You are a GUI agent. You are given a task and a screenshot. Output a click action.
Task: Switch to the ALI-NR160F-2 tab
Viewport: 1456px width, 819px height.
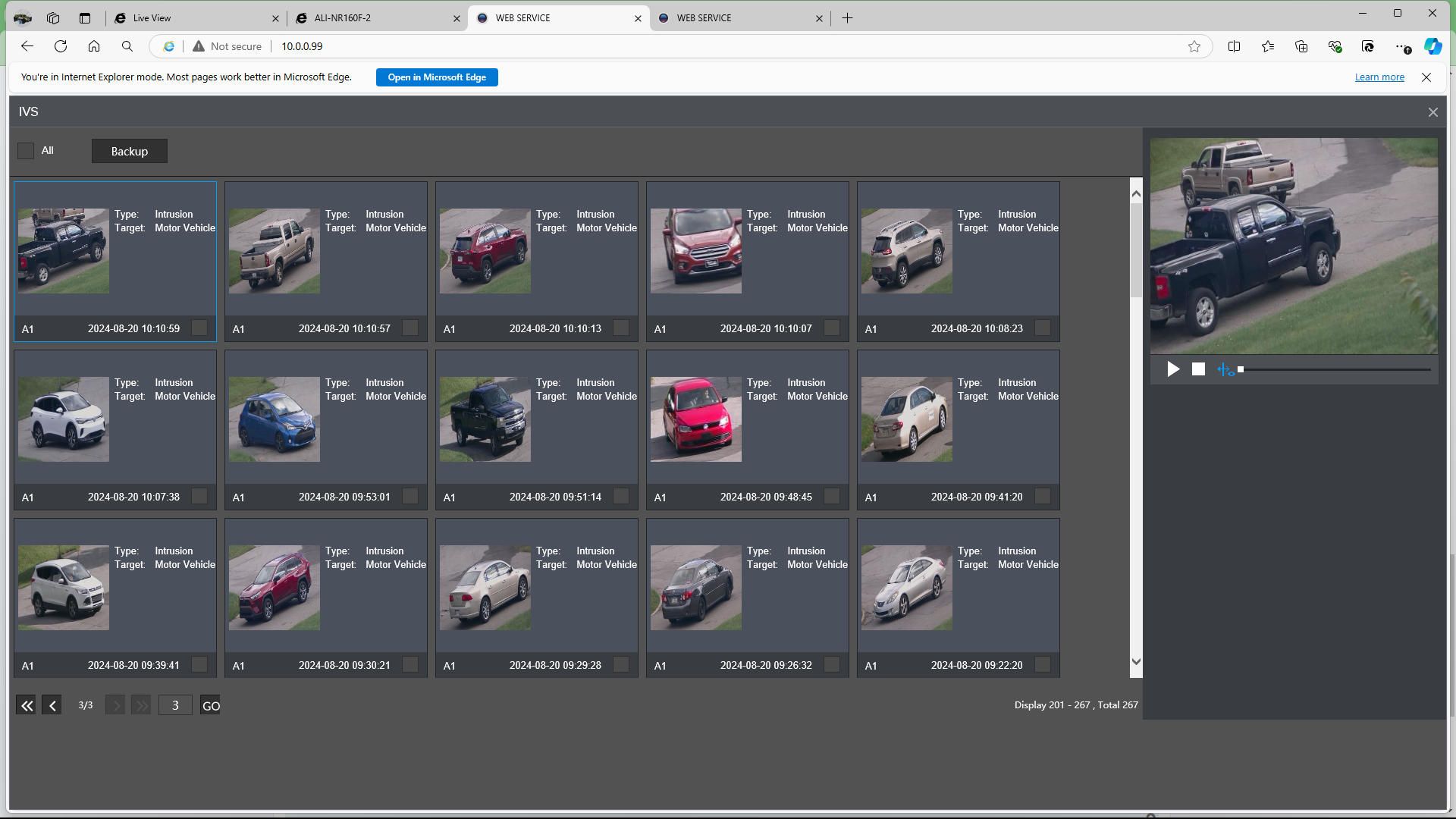coord(377,18)
